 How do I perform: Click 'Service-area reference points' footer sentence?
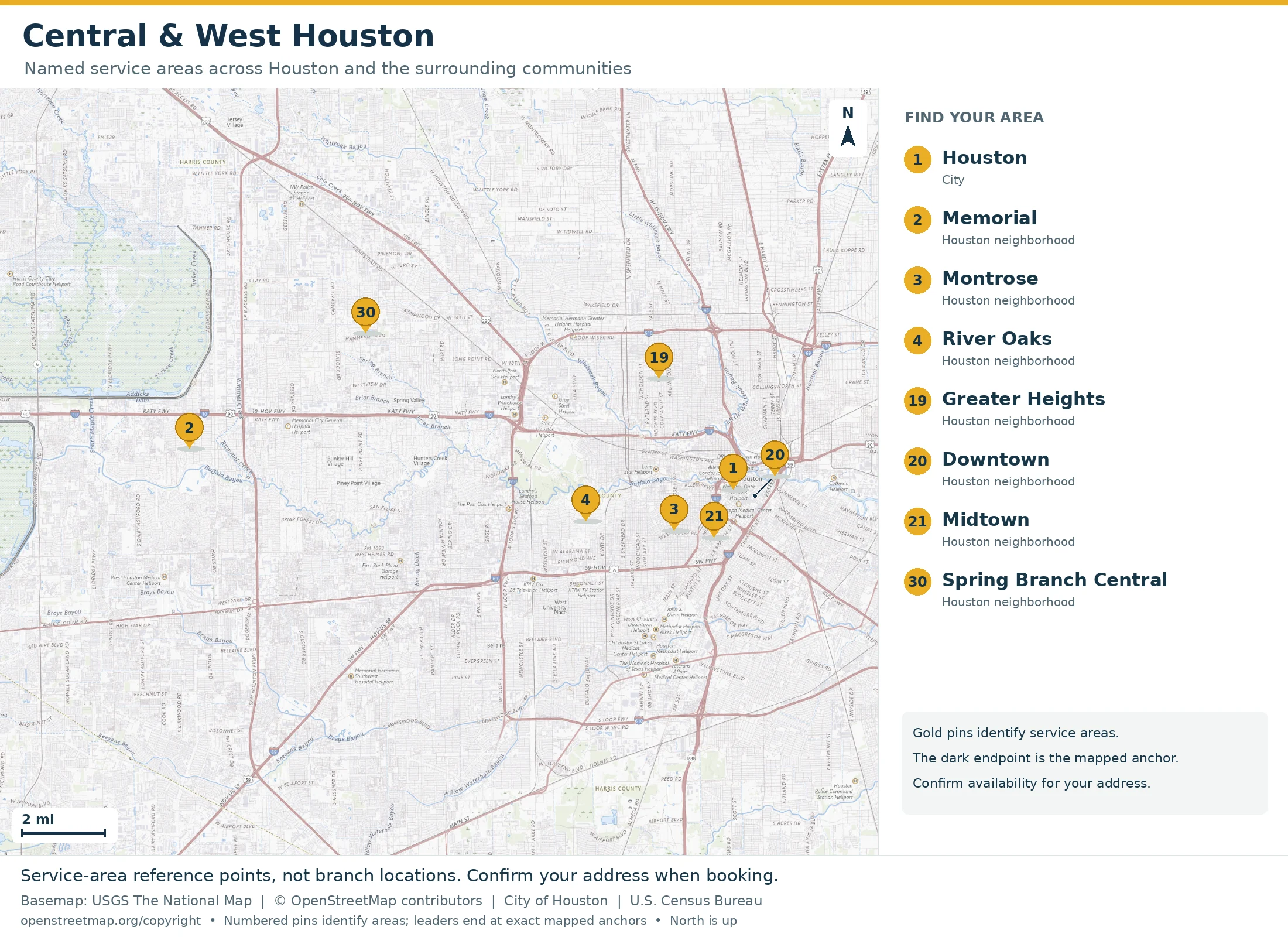[399, 876]
